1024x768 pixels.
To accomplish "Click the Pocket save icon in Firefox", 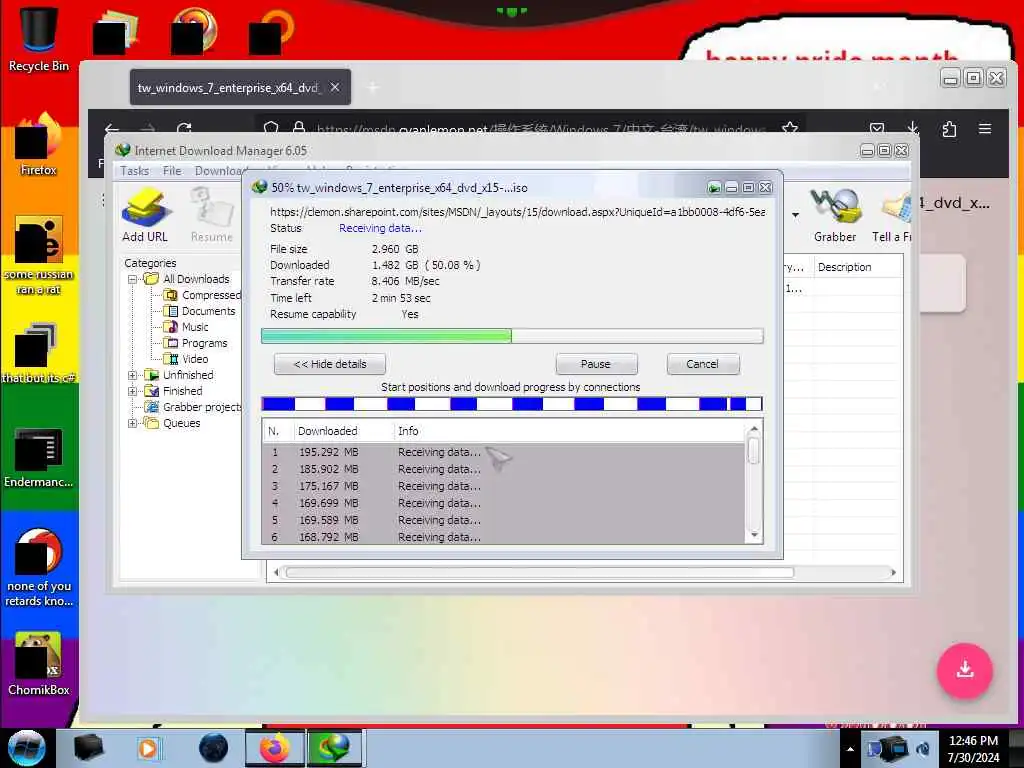I will [x=877, y=129].
